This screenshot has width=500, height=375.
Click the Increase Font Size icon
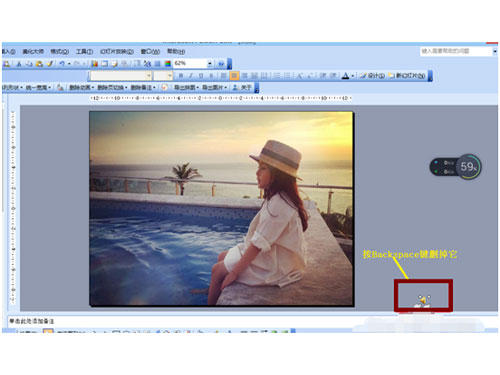[x=299, y=76]
